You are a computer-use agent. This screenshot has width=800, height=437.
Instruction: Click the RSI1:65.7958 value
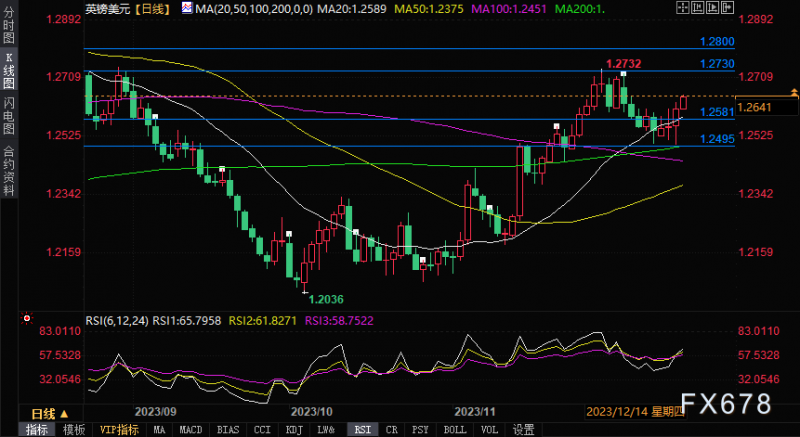point(187,321)
